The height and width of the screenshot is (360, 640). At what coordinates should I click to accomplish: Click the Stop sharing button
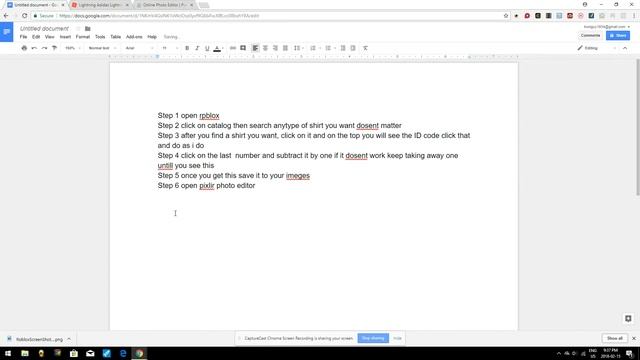(373, 338)
